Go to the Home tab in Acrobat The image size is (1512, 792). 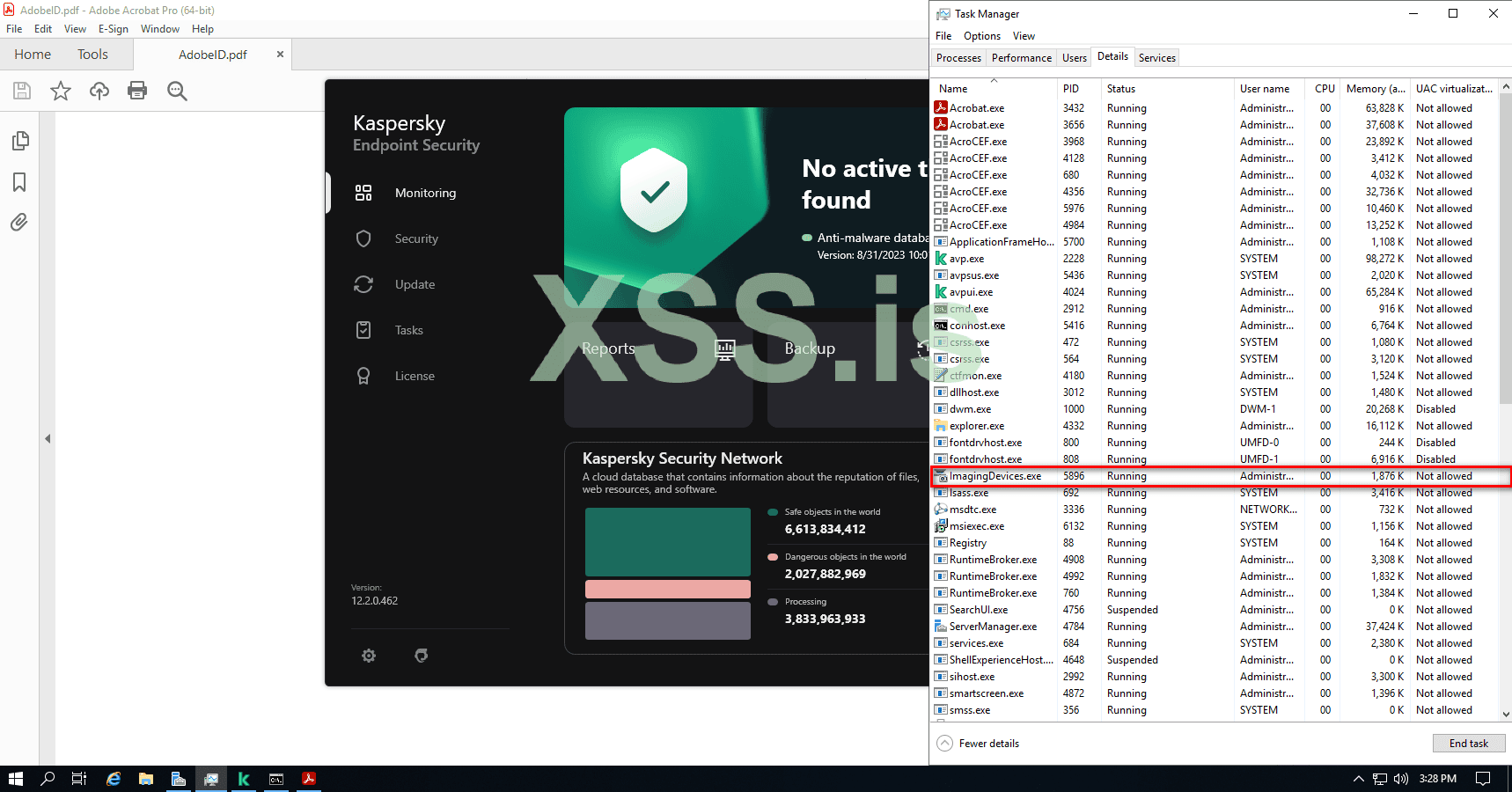[33, 55]
